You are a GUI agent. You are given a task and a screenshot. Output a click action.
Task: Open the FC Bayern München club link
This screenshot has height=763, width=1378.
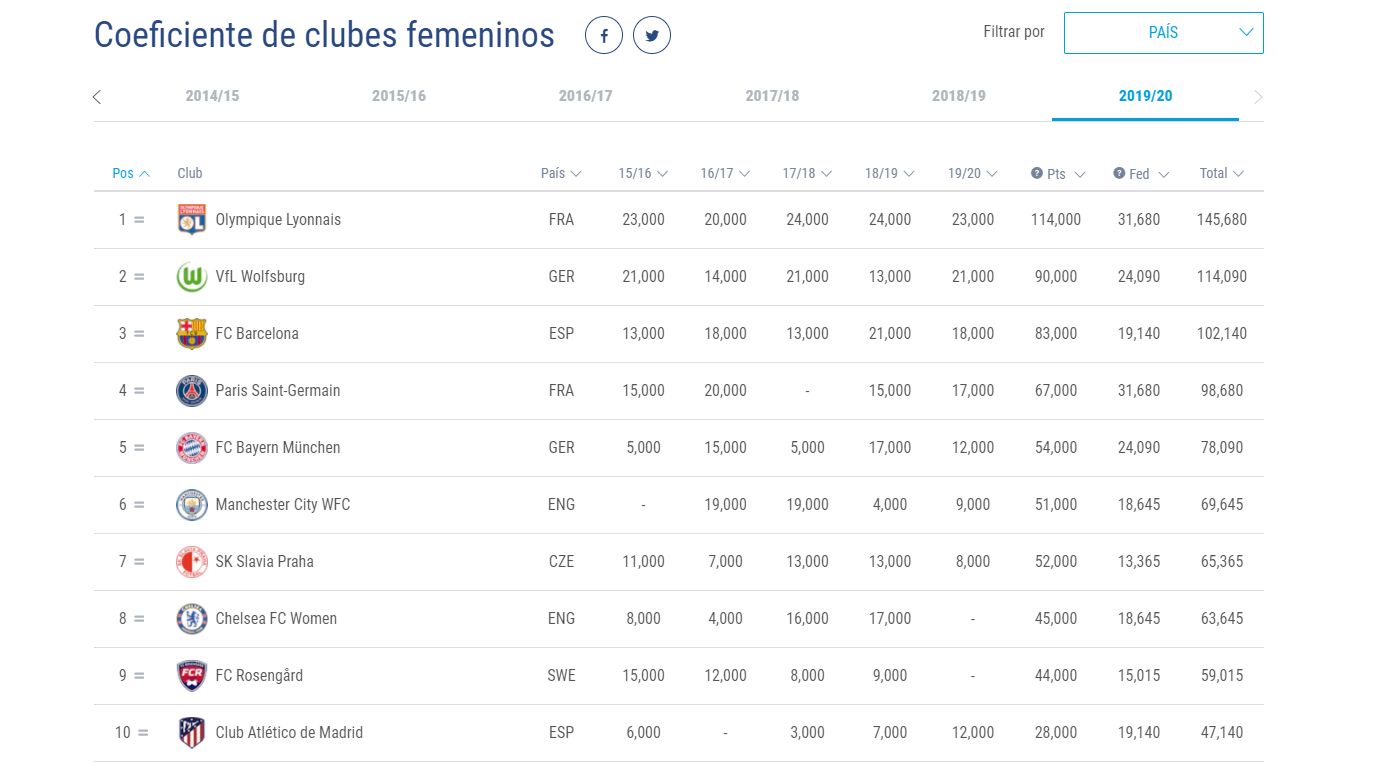(278, 447)
